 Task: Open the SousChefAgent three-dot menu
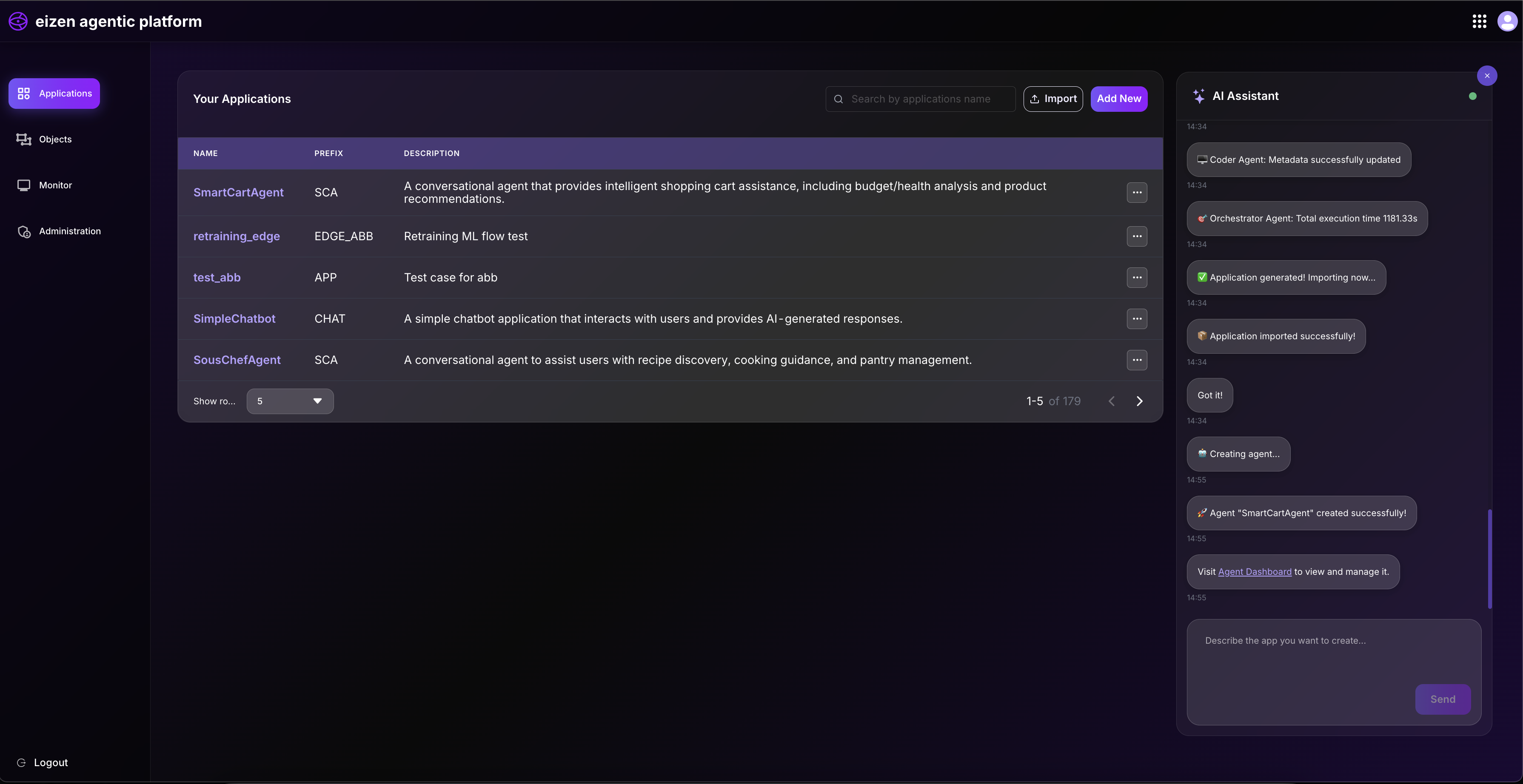click(1136, 360)
